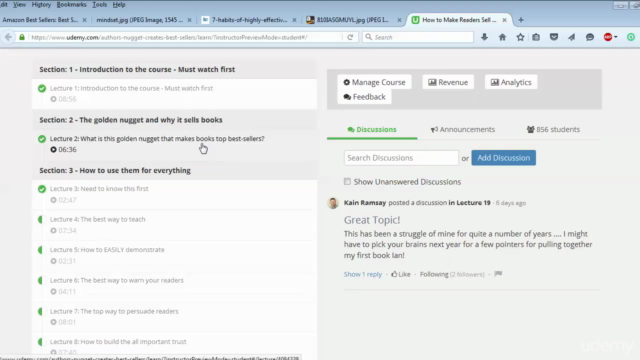The width and height of the screenshot is (640, 360).
Task: Click Lecture 2 green completion checkmark
Action: coord(42,139)
